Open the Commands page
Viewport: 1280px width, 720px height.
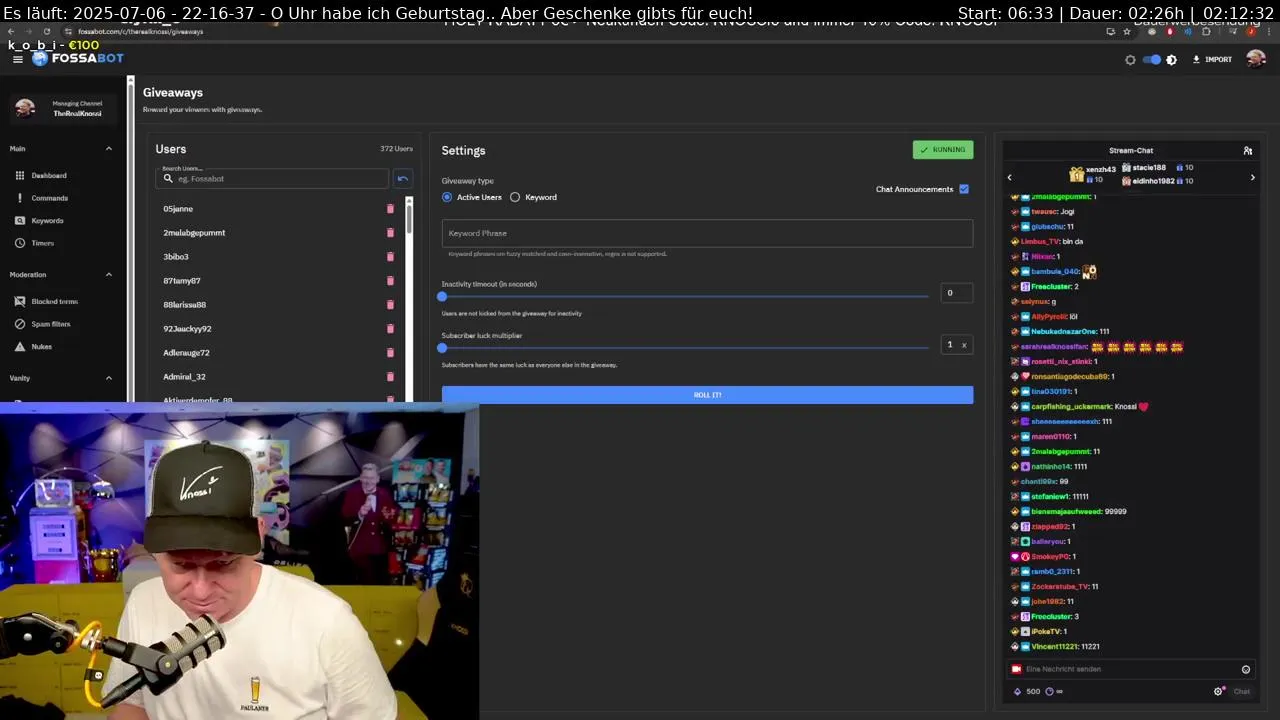49,198
